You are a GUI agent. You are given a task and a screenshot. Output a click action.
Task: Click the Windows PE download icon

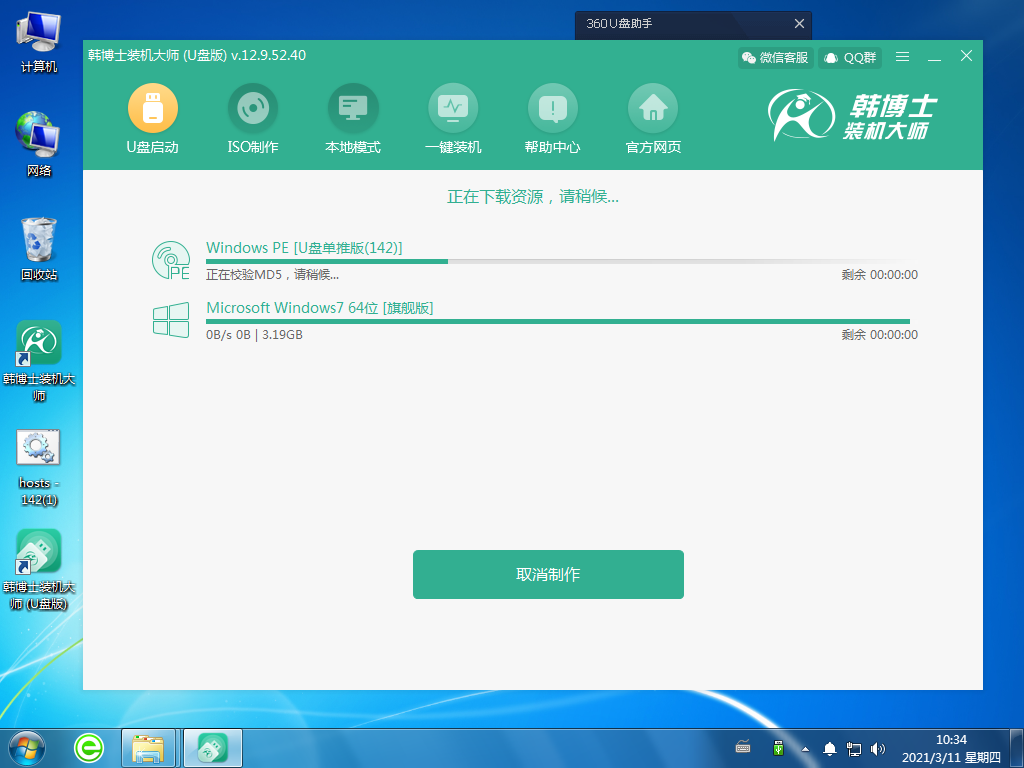coord(171,258)
